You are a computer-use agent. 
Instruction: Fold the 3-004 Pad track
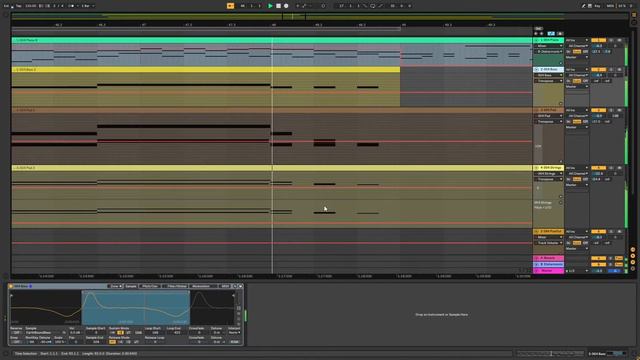[x=537, y=111]
